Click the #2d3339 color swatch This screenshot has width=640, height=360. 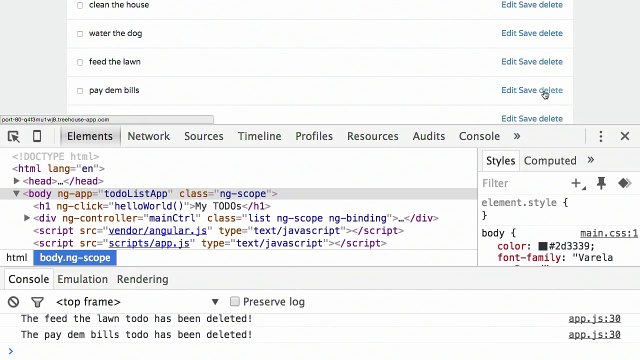542,246
